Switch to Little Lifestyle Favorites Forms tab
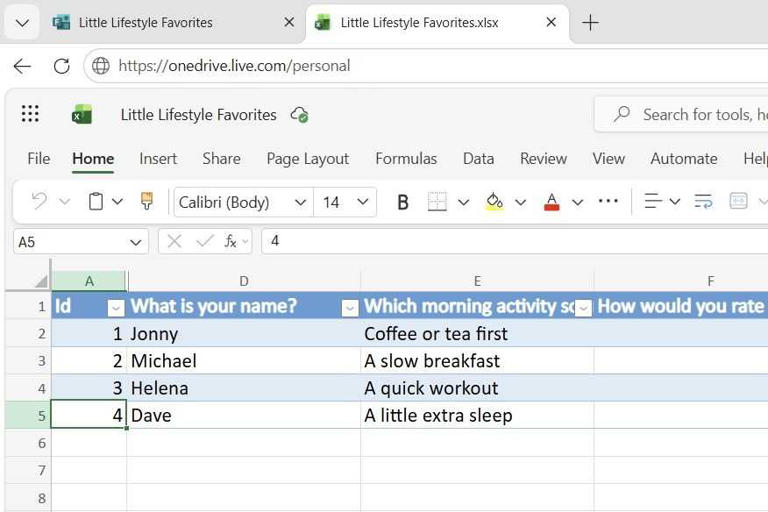The image size is (768, 512). (x=145, y=23)
